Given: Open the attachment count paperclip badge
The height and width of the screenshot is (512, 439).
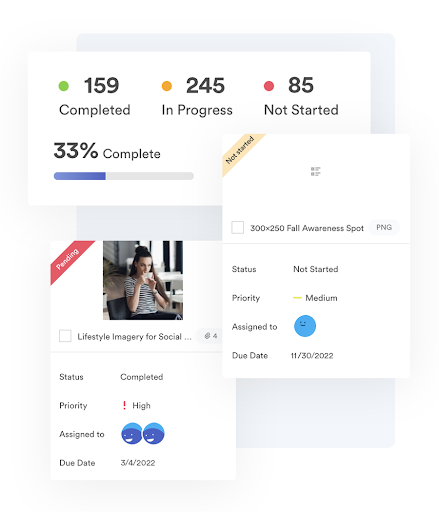Looking at the screenshot, I should tap(211, 336).
